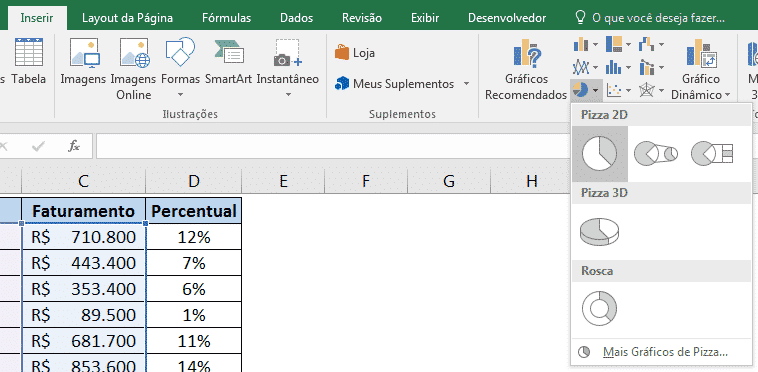This screenshot has width=758, height=372.
Task: Choose the pie-of-pie chart option
Action: click(x=656, y=154)
